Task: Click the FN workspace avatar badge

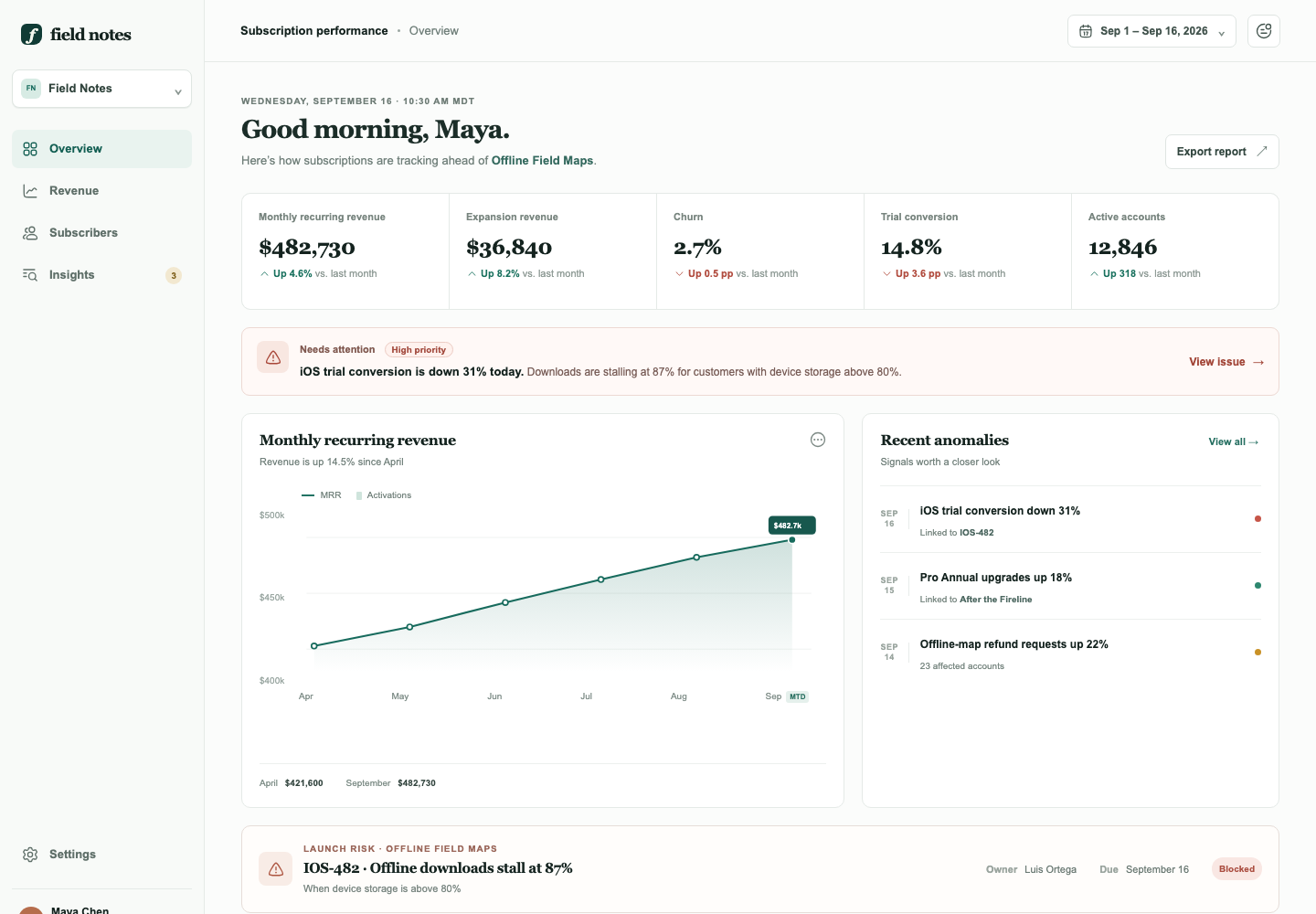Action: (31, 89)
